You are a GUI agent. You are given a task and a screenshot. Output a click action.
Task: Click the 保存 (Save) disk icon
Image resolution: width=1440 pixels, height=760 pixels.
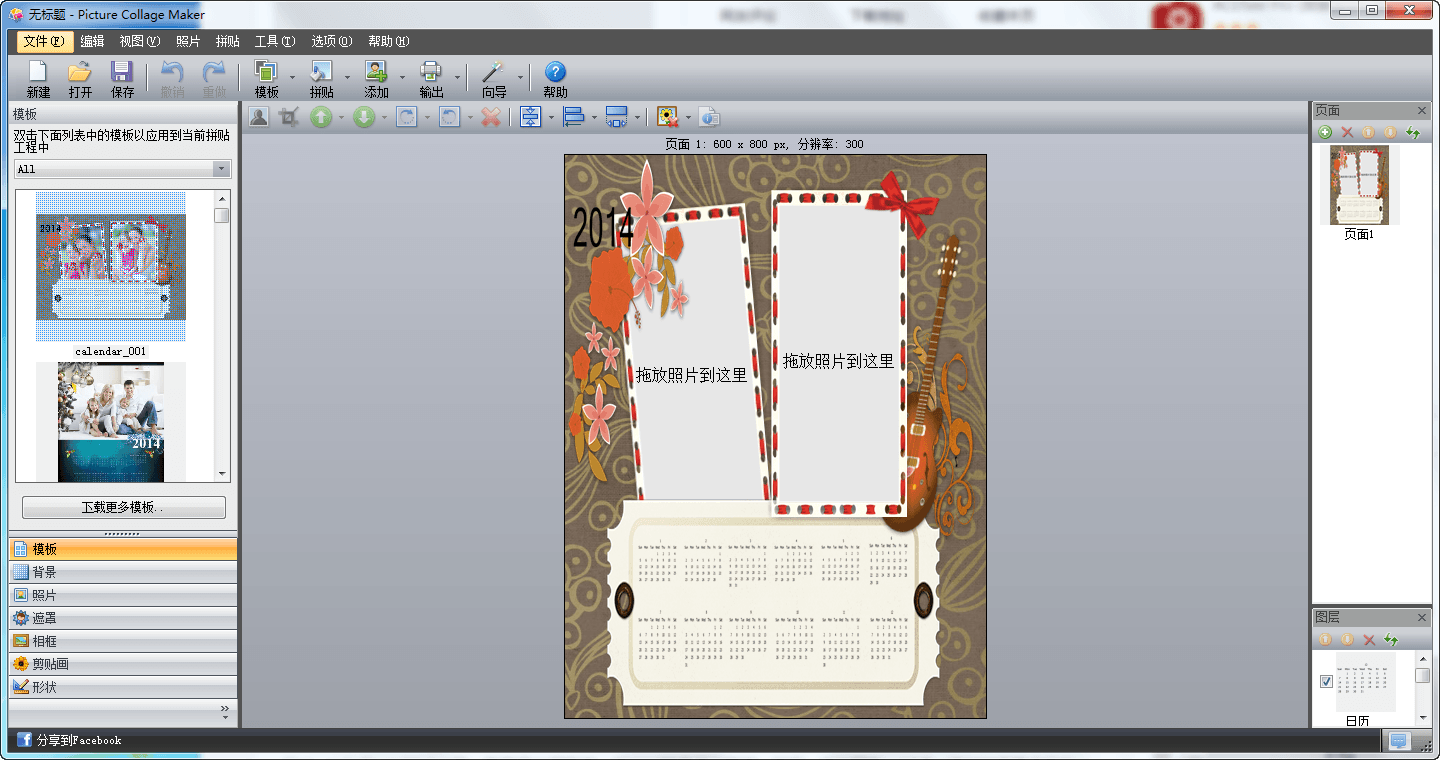[122, 72]
